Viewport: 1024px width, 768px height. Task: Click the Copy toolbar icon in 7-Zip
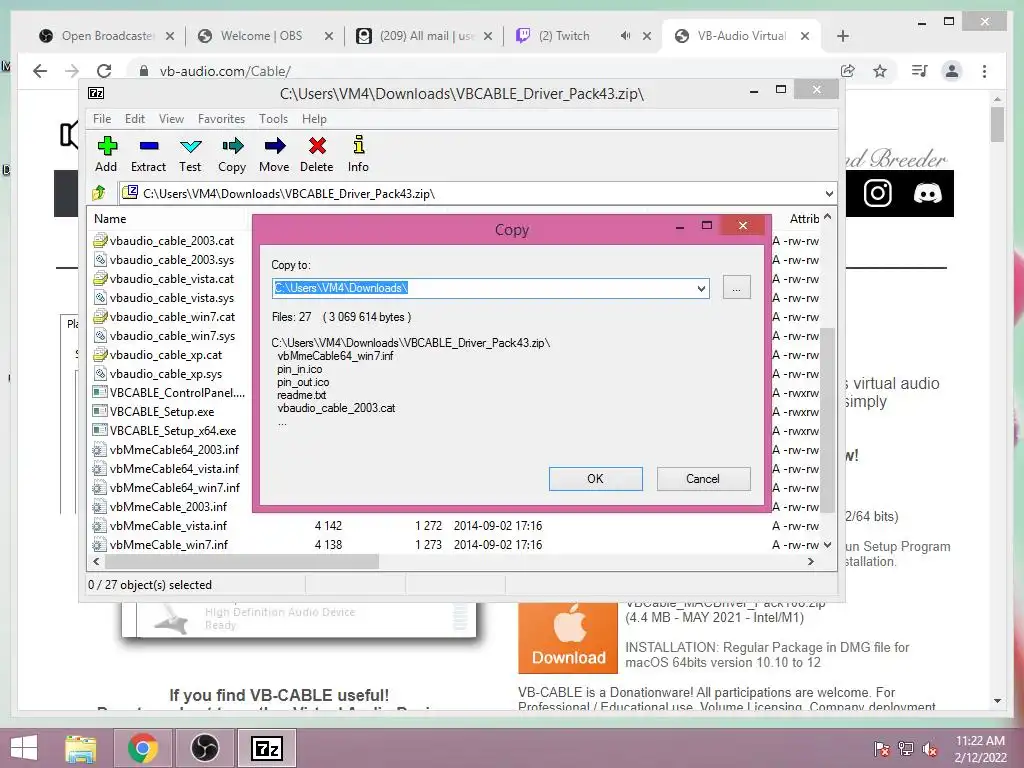coord(232,154)
